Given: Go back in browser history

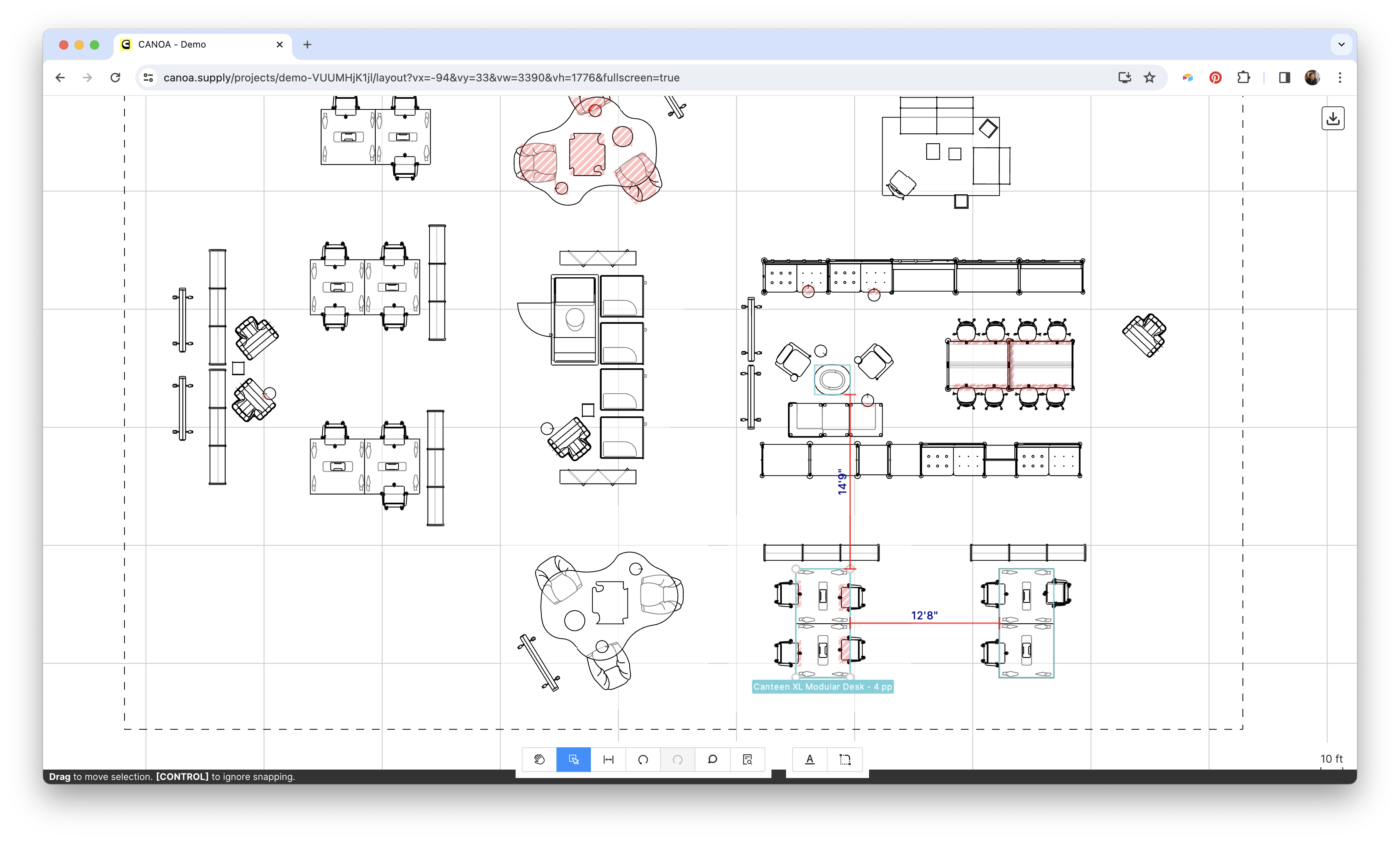Looking at the screenshot, I should pyautogui.click(x=60, y=78).
